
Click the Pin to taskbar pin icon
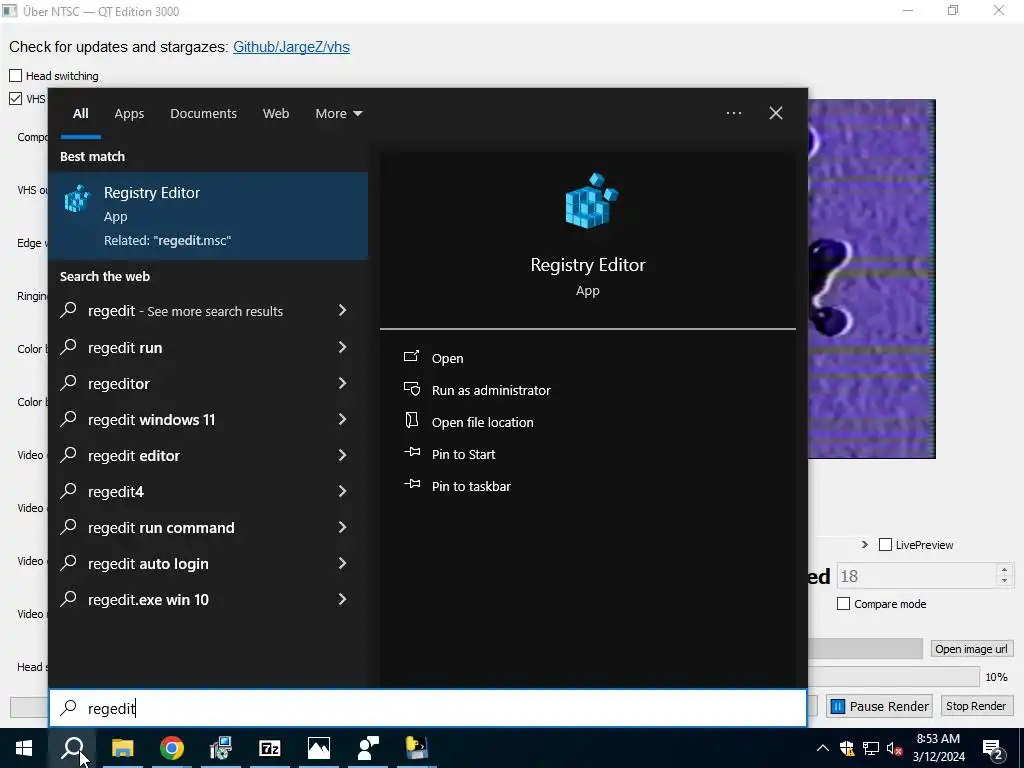tap(412, 485)
